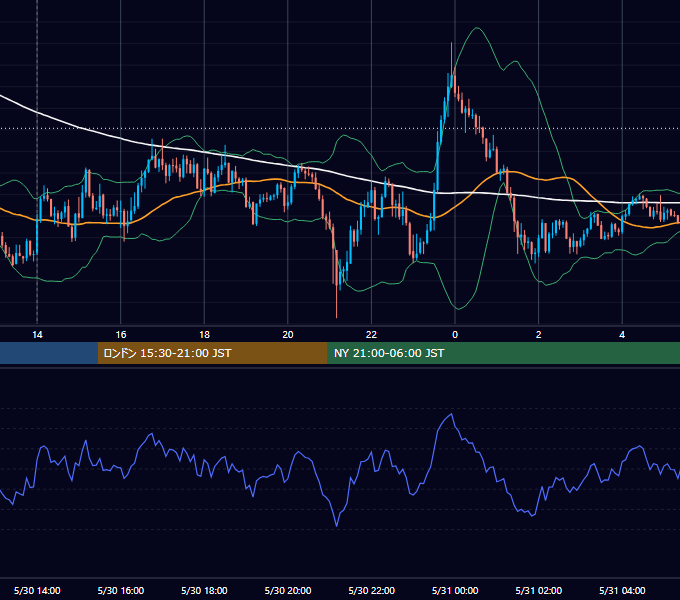Click the 2 hour axis label
680x600 pixels.
(x=539, y=335)
